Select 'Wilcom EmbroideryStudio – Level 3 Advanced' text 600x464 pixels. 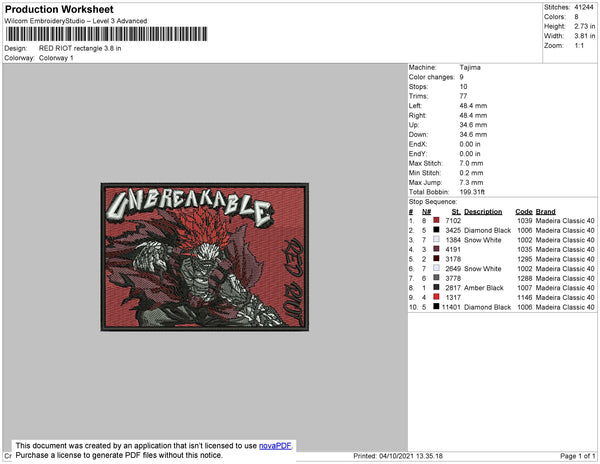click(x=76, y=21)
